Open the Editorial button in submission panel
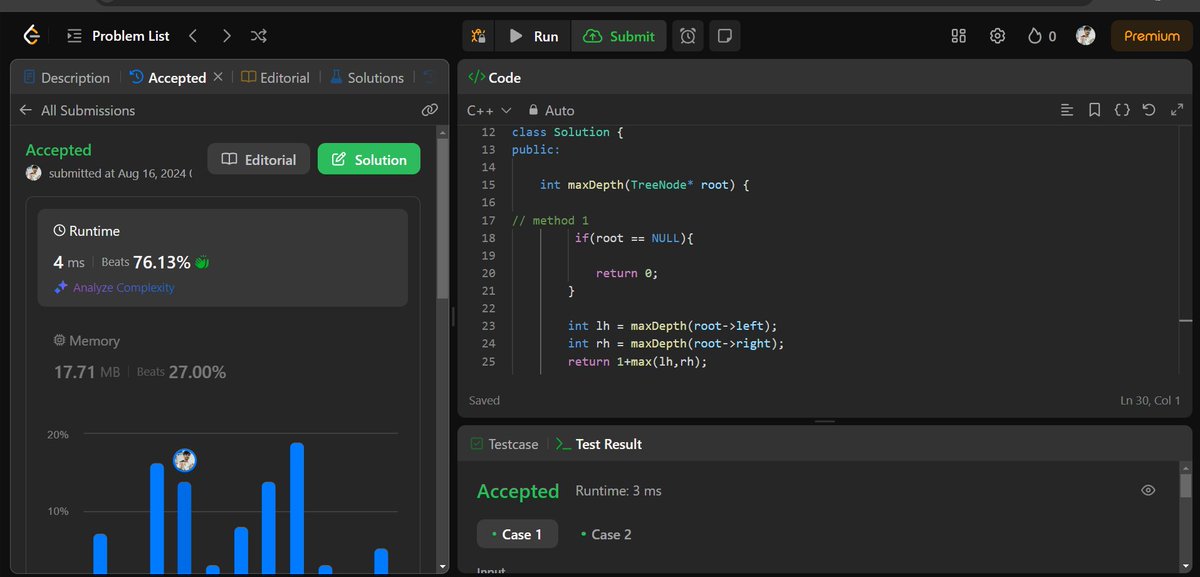The height and width of the screenshot is (577, 1200). pos(259,159)
